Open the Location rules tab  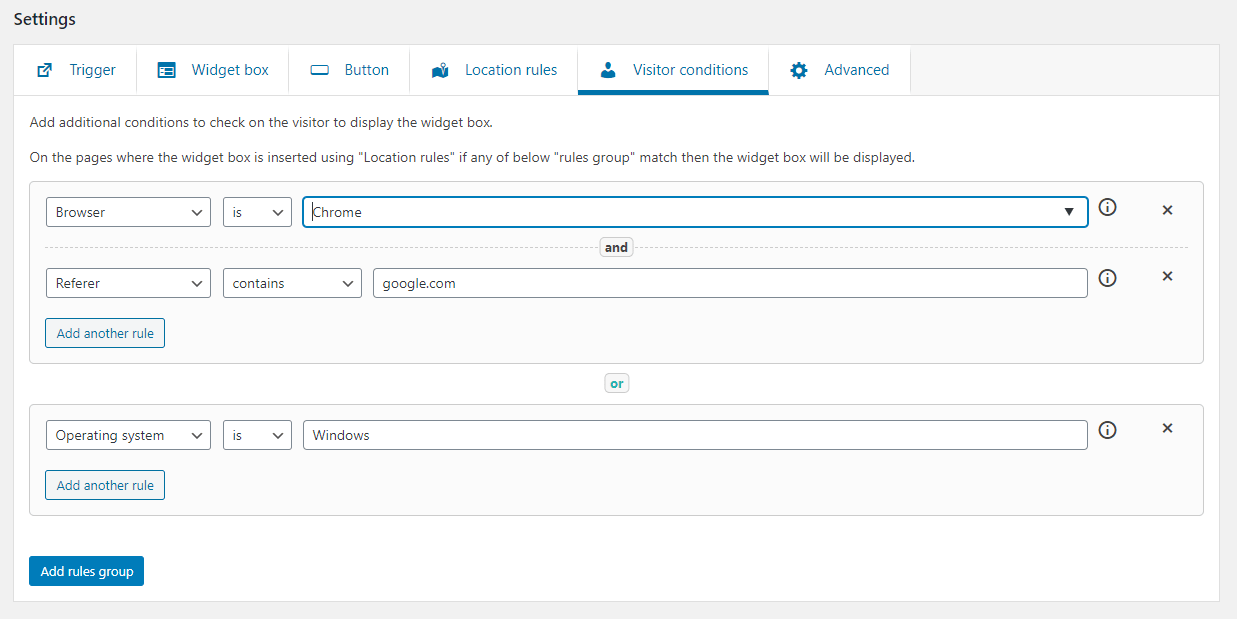(494, 70)
